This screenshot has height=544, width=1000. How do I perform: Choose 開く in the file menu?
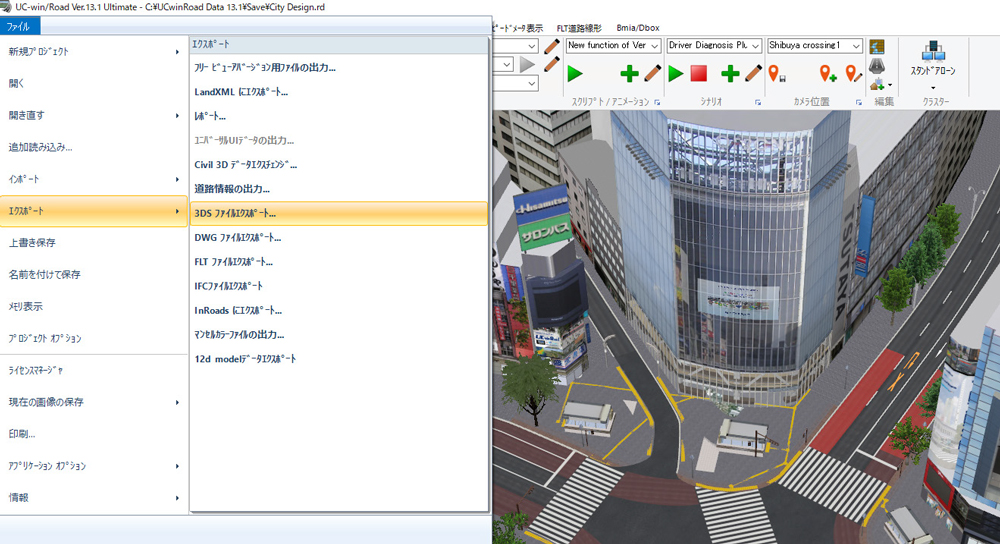pos(94,84)
